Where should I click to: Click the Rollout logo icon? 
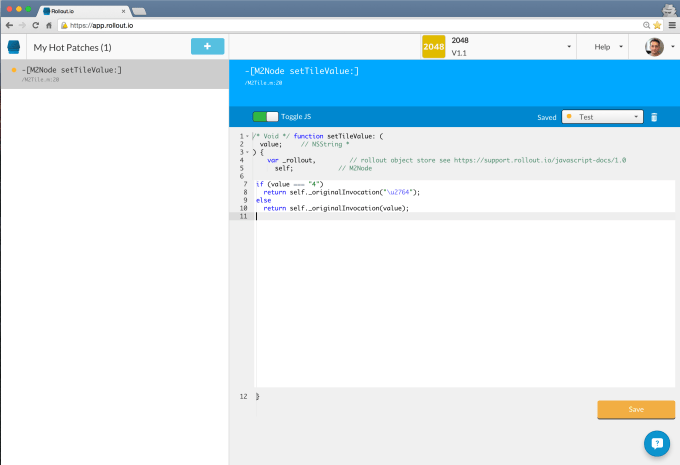point(14,46)
